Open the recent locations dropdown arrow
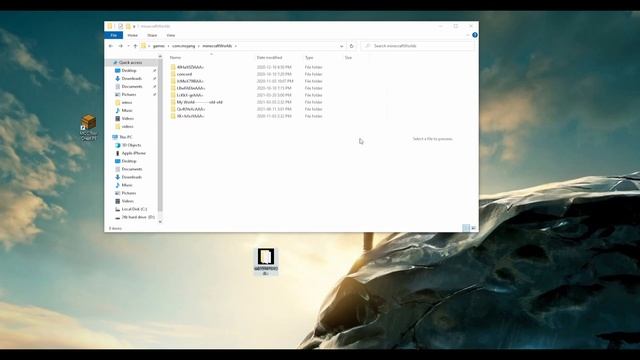This screenshot has height=360, width=640. [x=128, y=46]
